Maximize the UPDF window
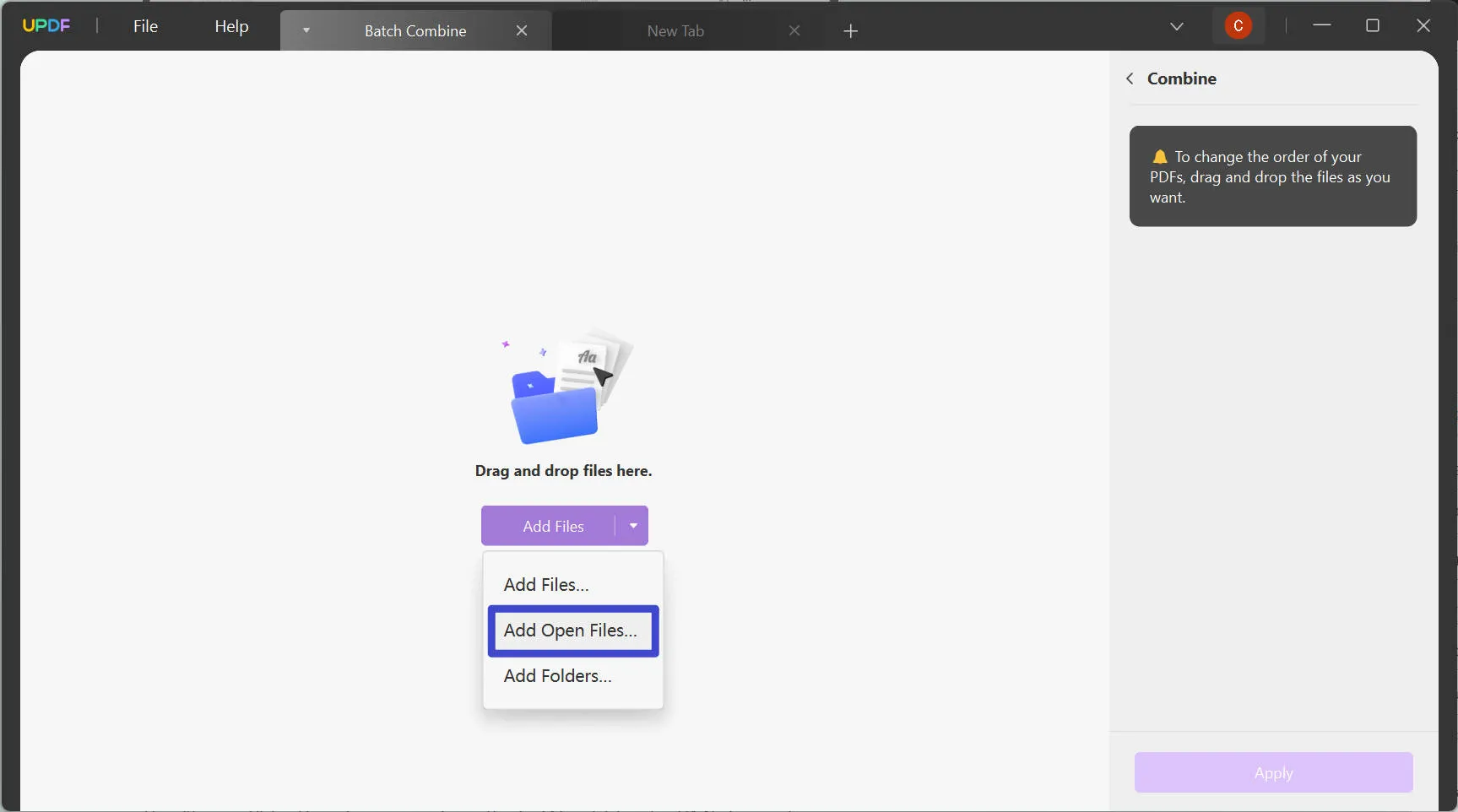Image resolution: width=1458 pixels, height=812 pixels. coord(1373,25)
